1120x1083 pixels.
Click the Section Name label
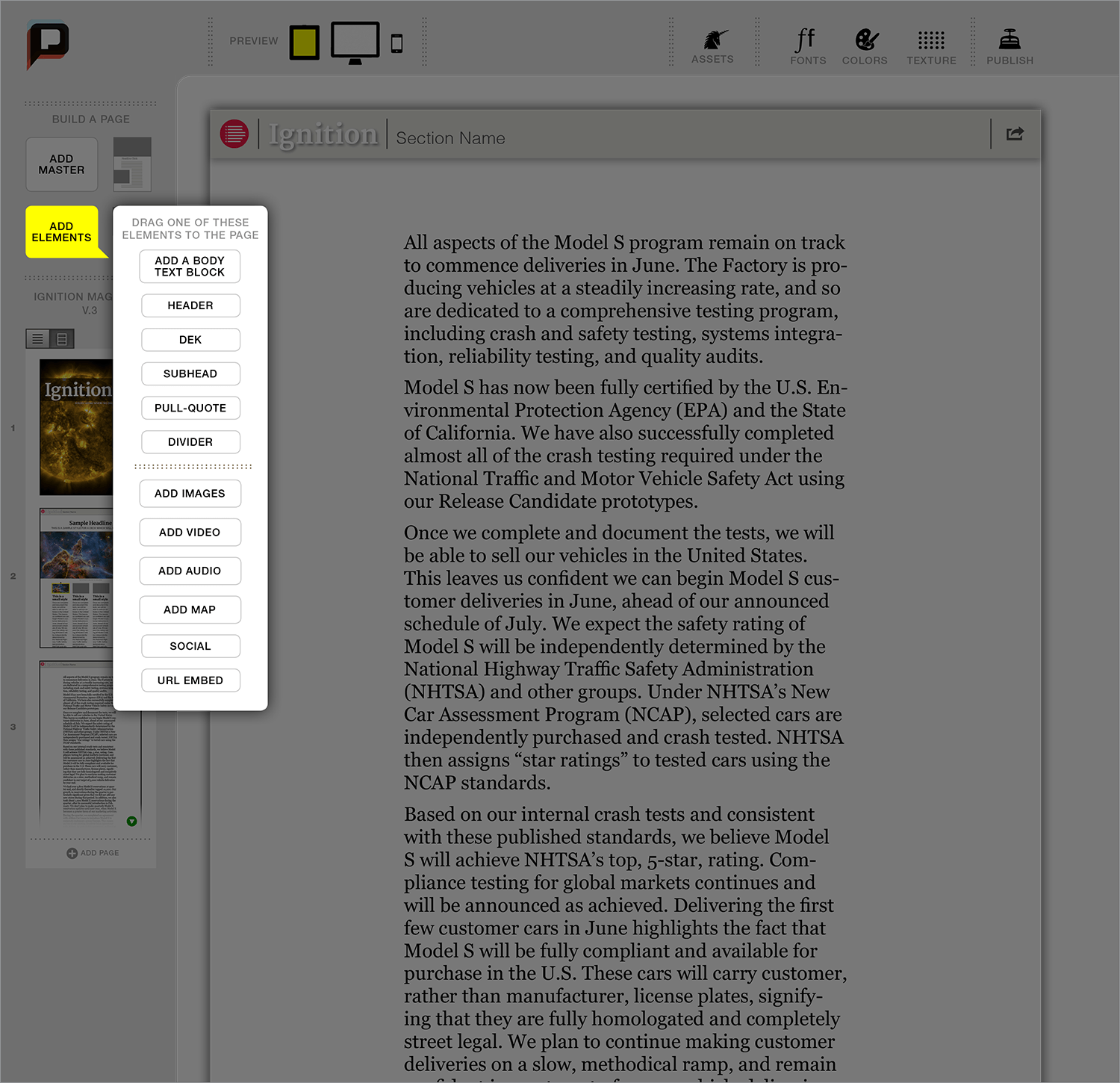click(450, 138)
